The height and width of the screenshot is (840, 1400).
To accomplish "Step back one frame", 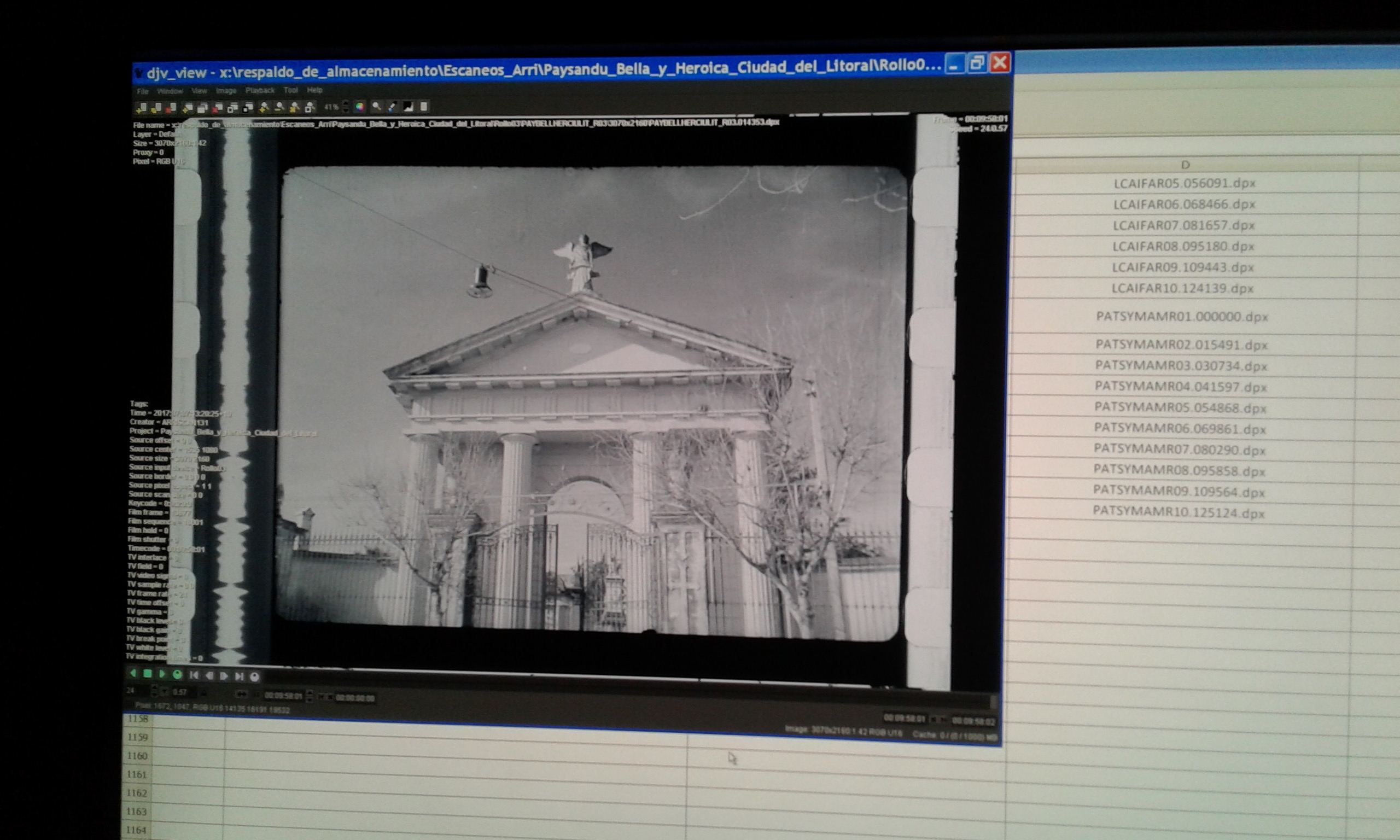I will (209, 676).
